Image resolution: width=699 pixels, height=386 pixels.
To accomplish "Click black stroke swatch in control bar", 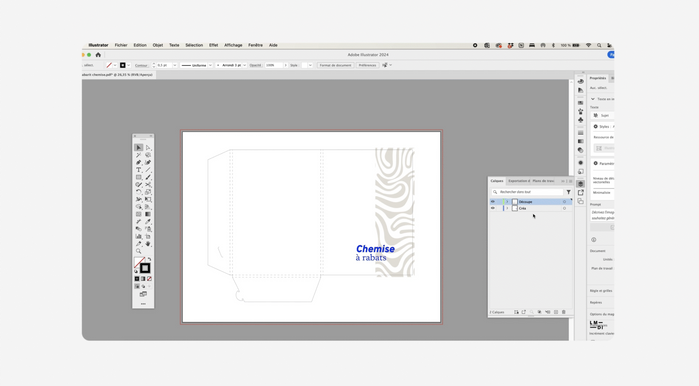I will click(x=123, y=65).
